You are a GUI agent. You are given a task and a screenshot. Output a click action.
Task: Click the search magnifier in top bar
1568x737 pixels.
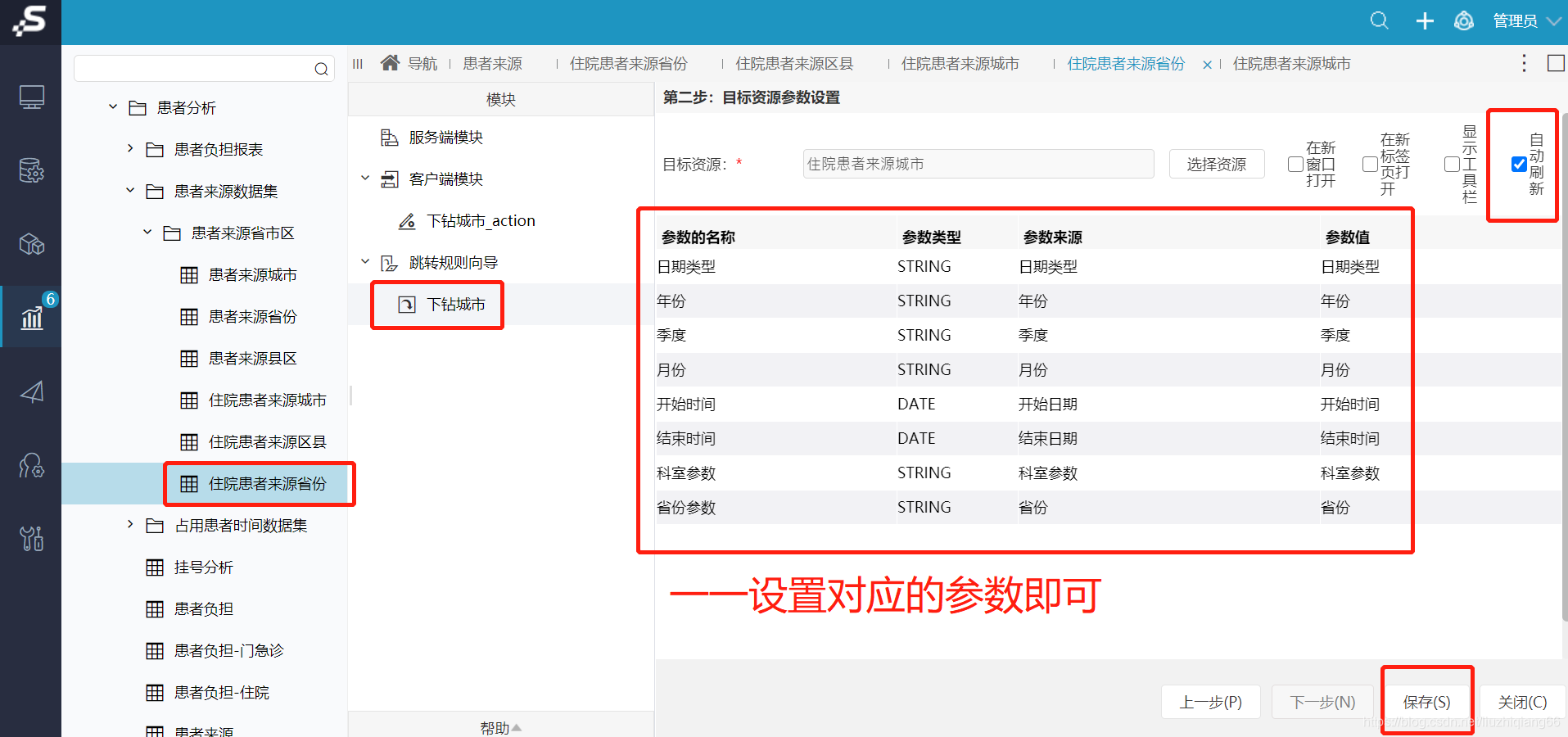pyautogui.click(x=1380, y=20)
